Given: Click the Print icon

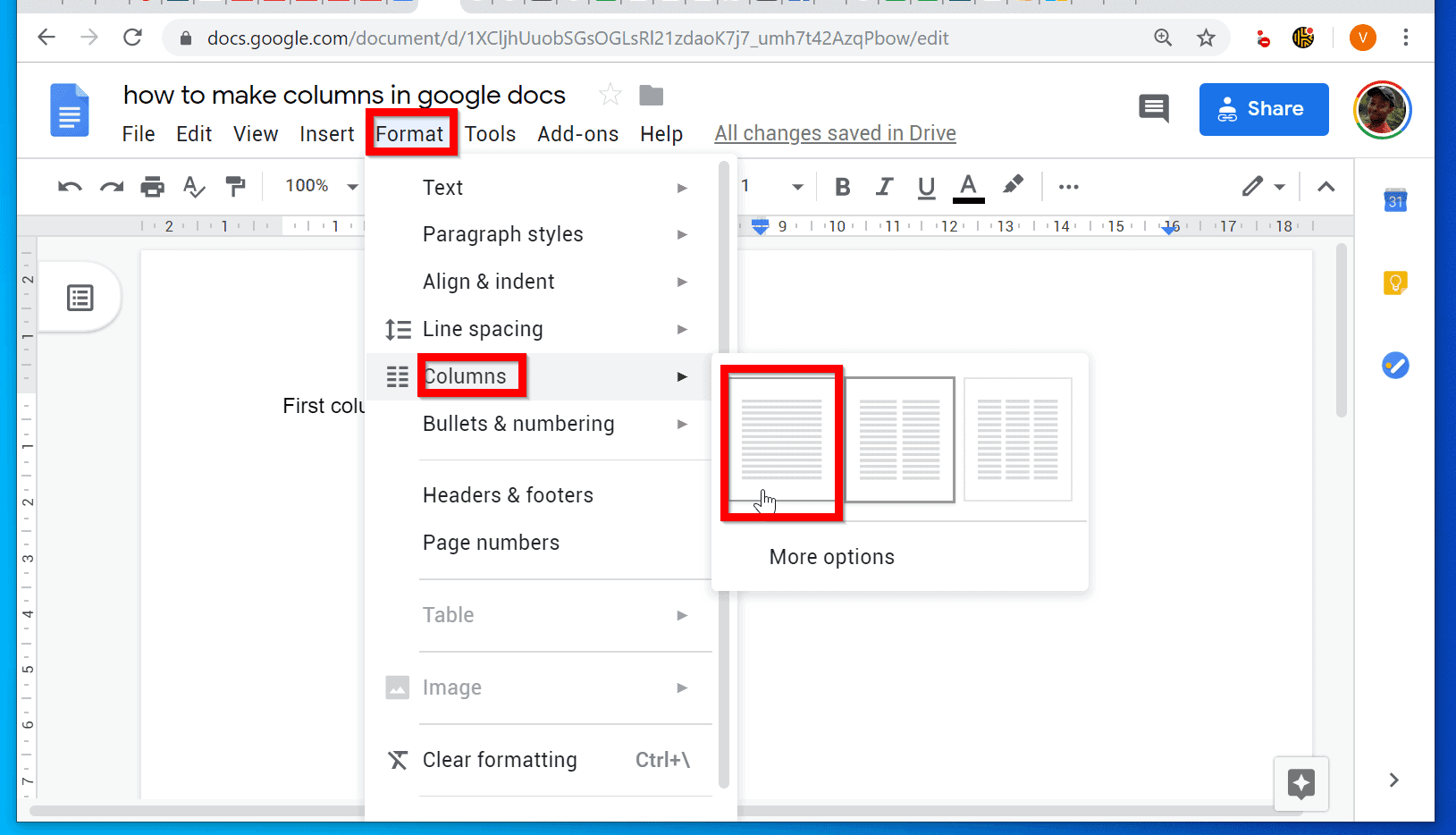Looking at the screenshot, I should coord(152,186).
